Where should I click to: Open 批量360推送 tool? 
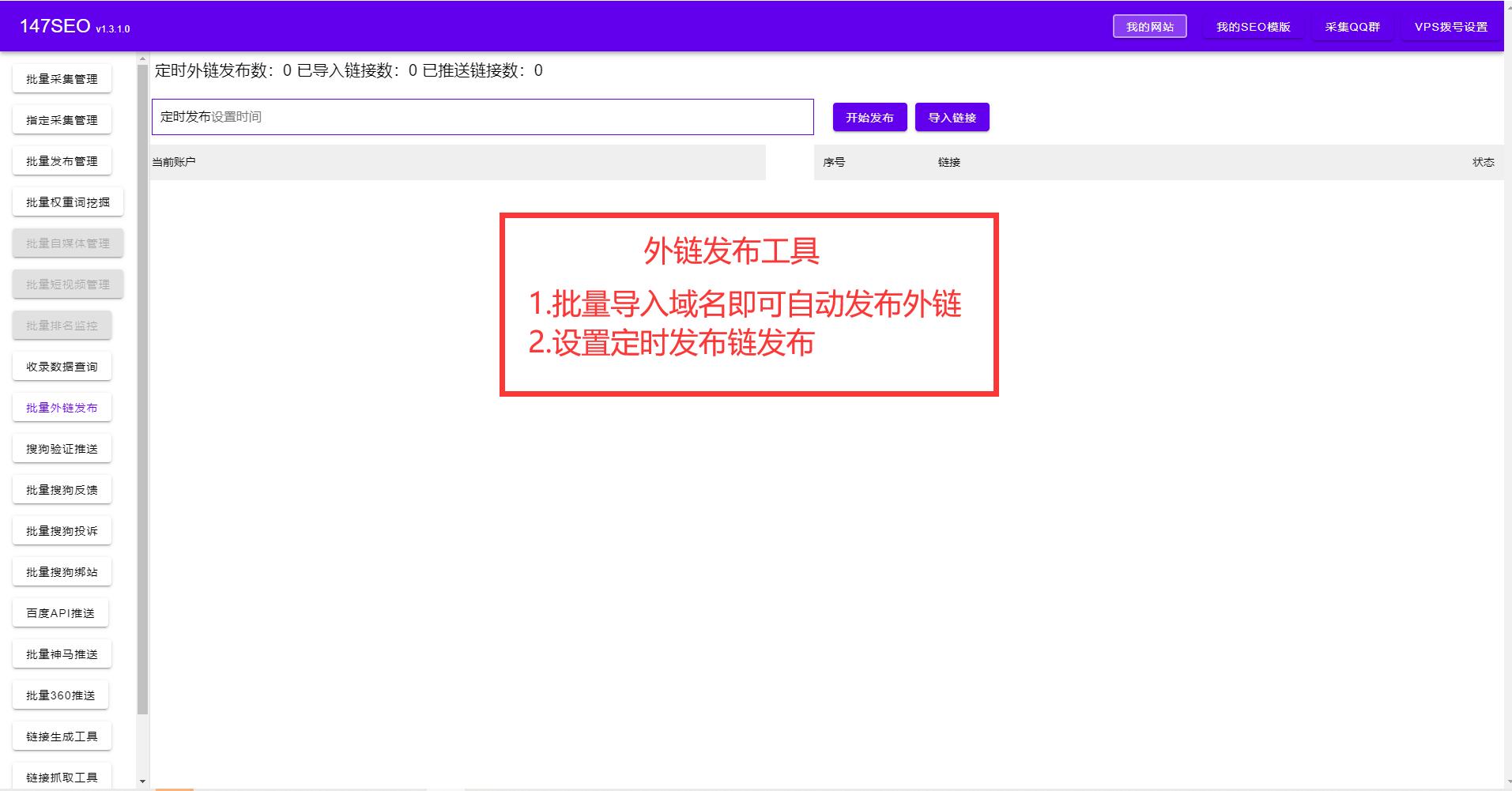[x=61, y=695]
